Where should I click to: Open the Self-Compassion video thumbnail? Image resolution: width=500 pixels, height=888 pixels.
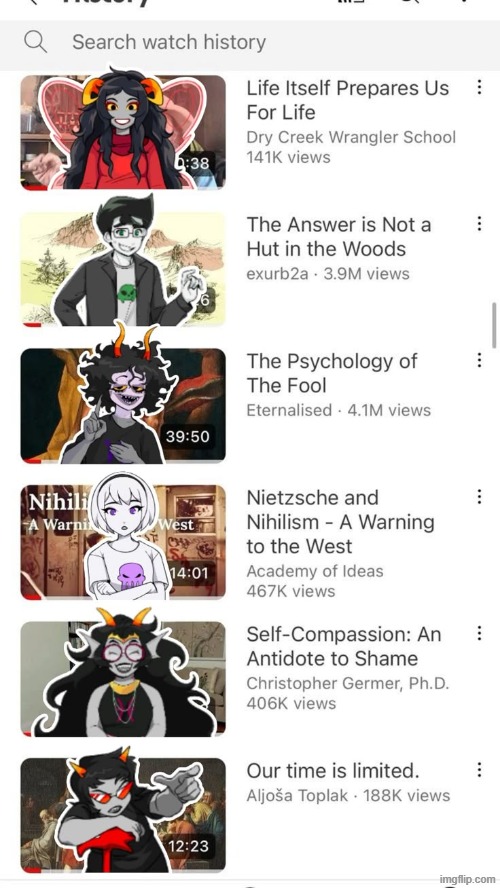click(123, 678)
